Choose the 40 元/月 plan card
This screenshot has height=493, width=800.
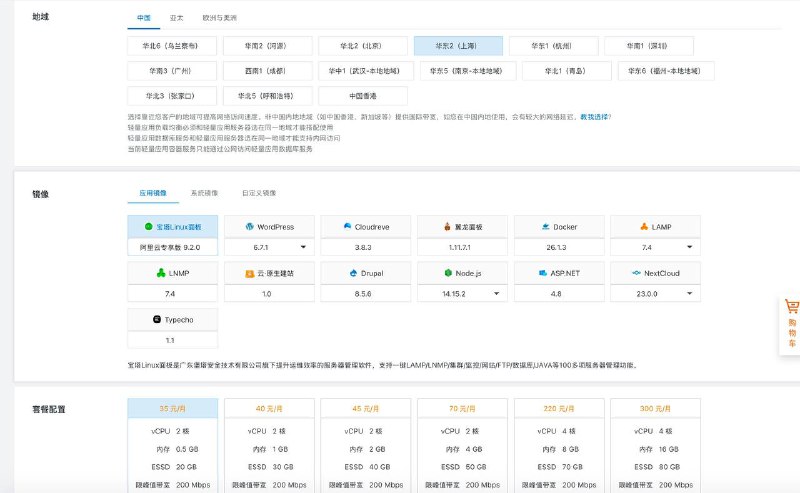[269, 446]
